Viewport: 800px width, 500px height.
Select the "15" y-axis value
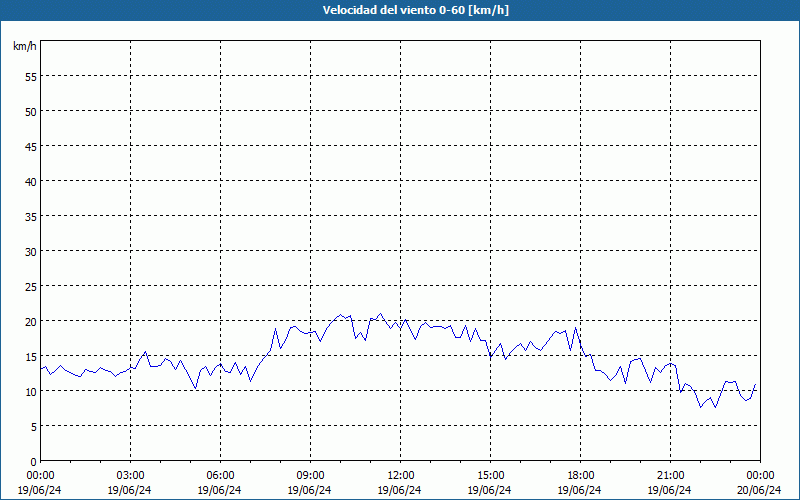[31, 357]
